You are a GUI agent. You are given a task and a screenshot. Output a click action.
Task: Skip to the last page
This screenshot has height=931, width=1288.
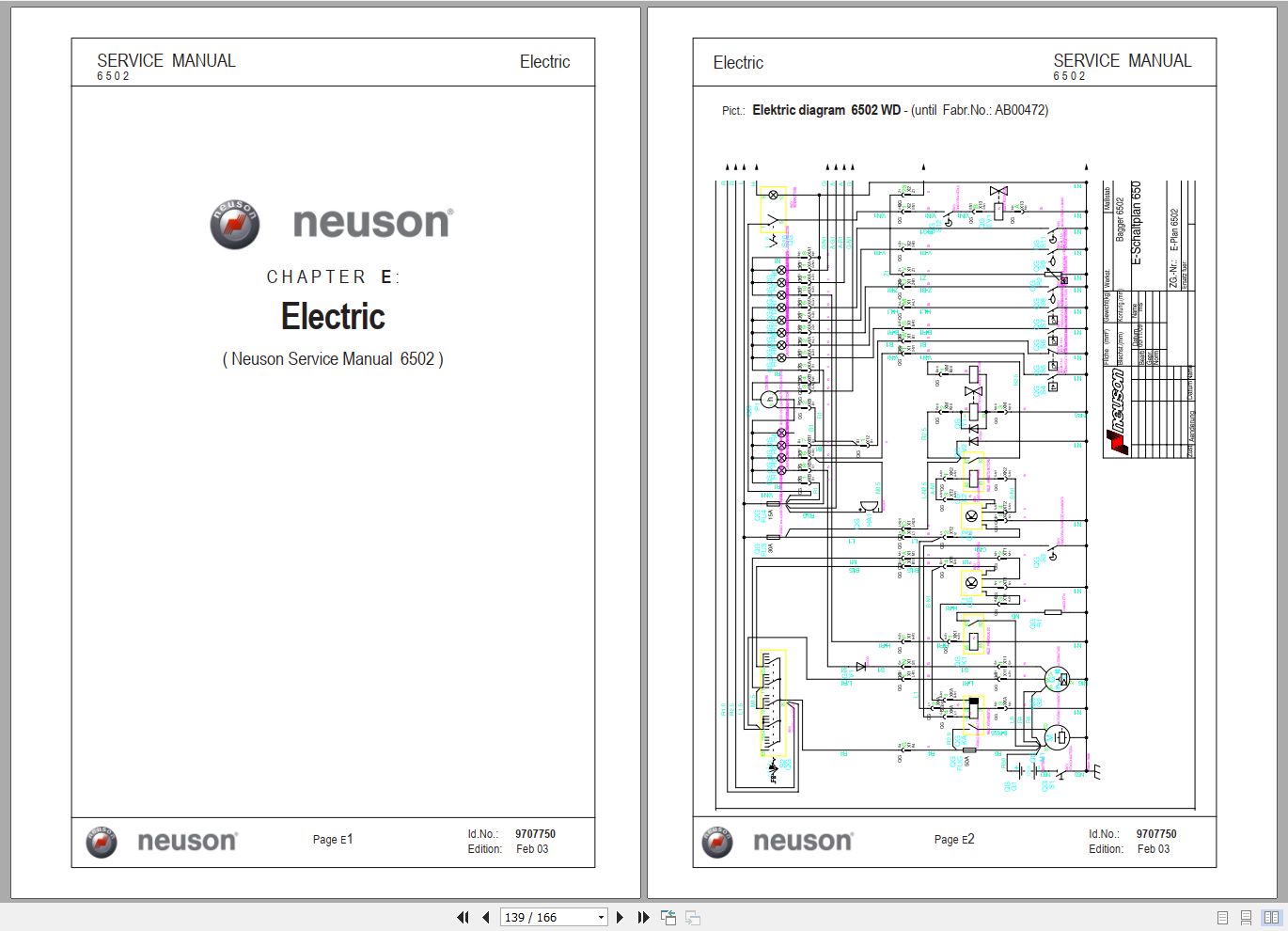pos(643,917)
